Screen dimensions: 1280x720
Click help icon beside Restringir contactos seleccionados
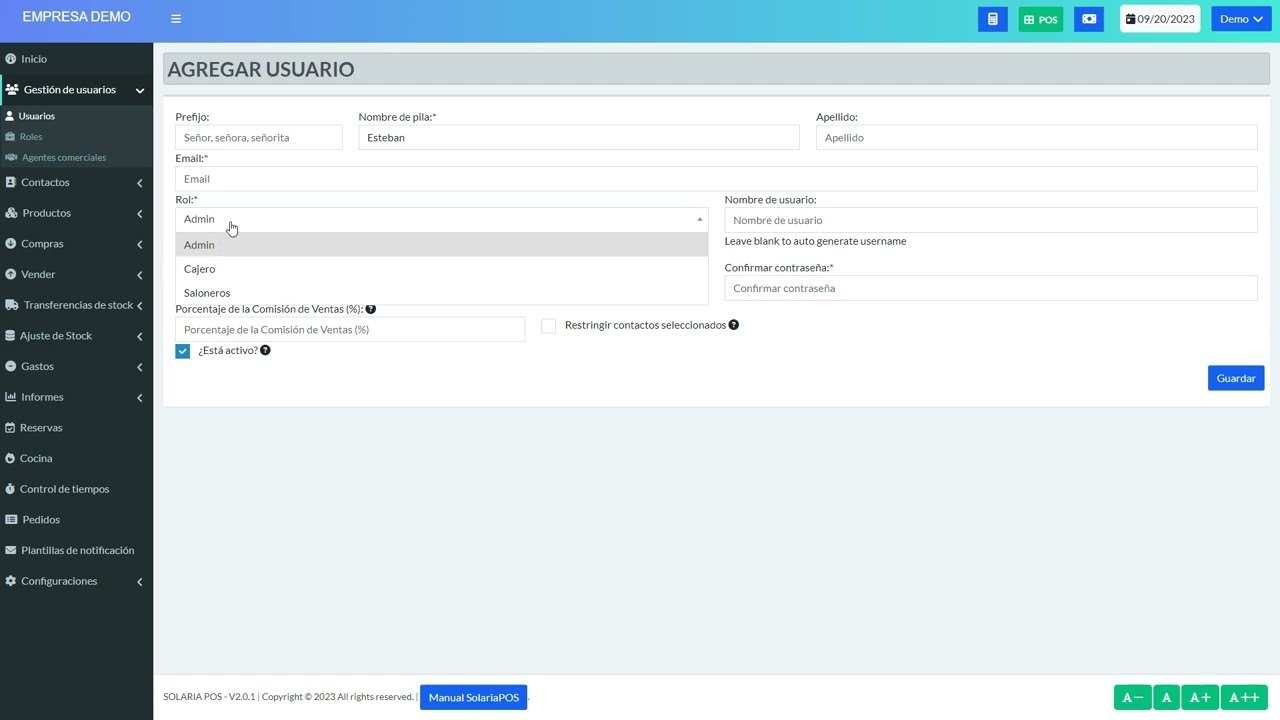tap(734, 325)
